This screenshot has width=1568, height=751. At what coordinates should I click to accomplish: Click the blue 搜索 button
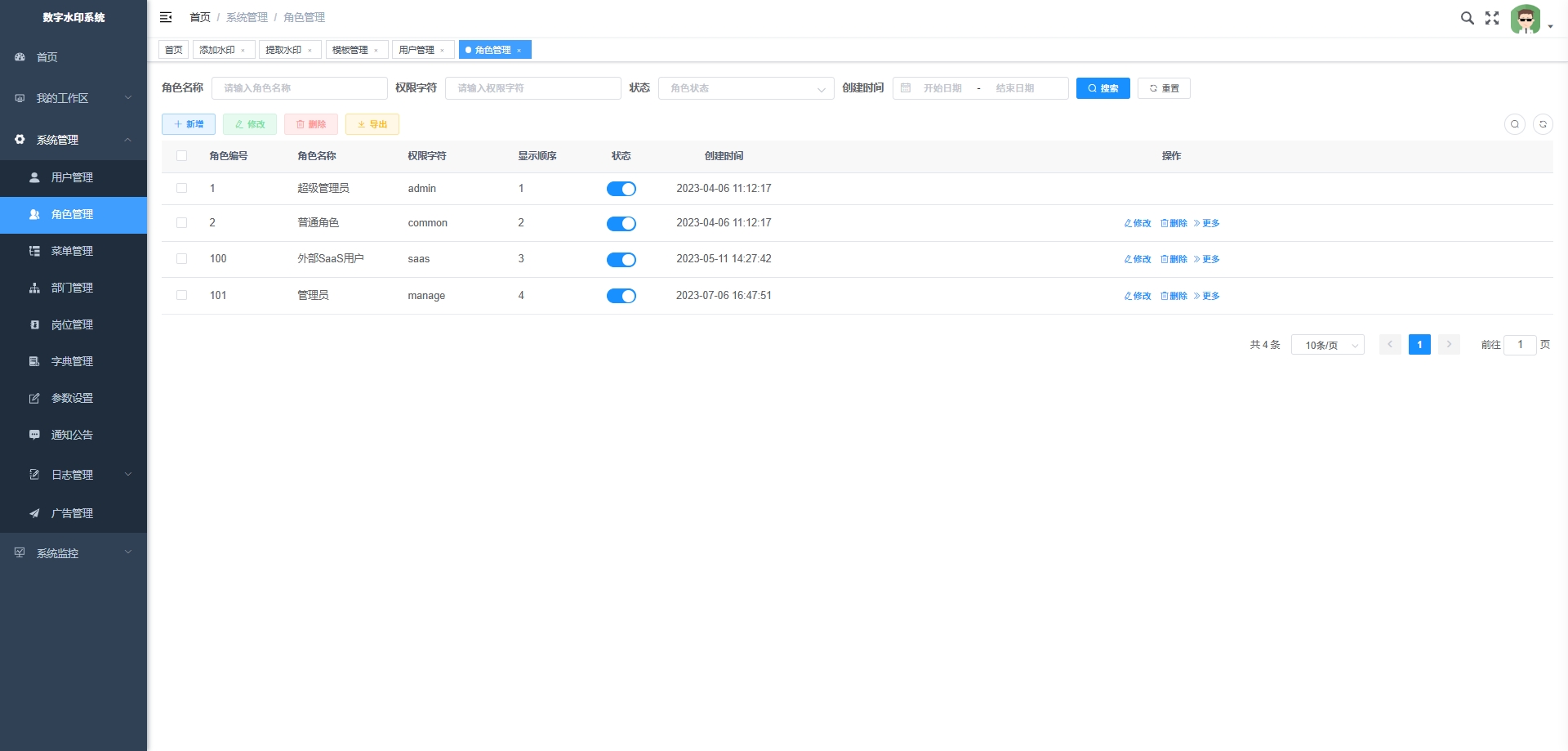[x=1102, y=88]
